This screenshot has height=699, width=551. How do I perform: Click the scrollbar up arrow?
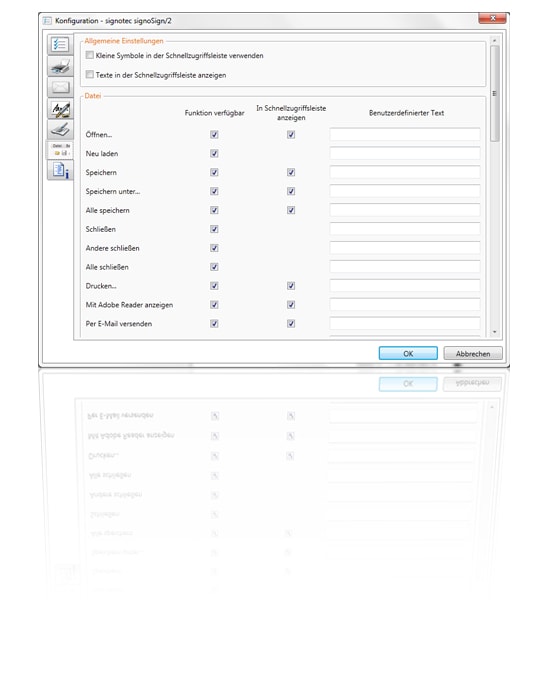494,41
